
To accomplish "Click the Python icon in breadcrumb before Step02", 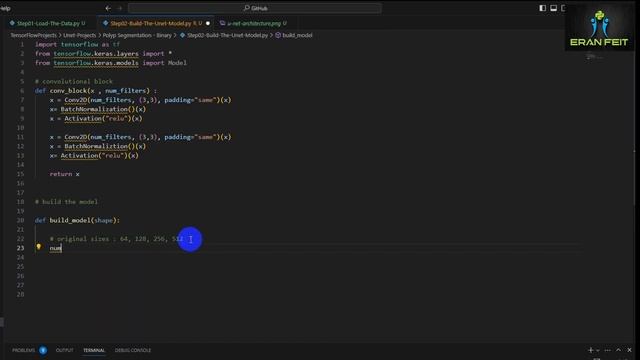I will coord(182,36).
